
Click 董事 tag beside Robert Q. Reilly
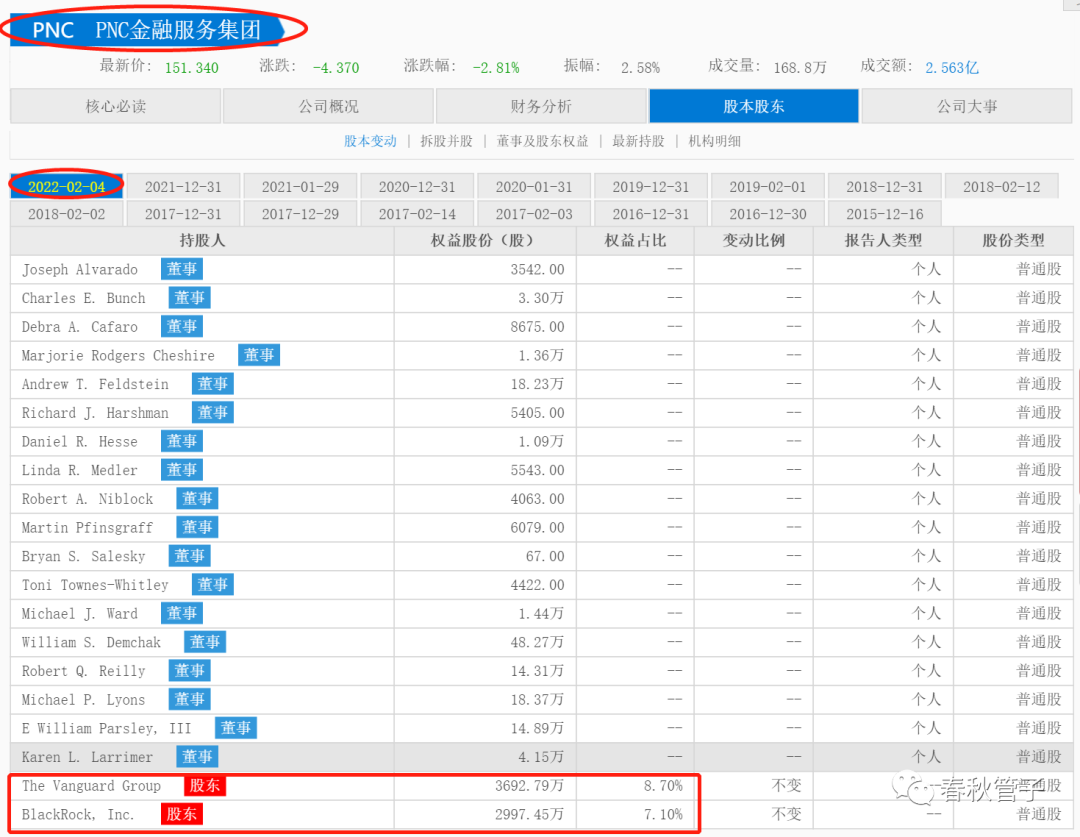coord(189,671)
